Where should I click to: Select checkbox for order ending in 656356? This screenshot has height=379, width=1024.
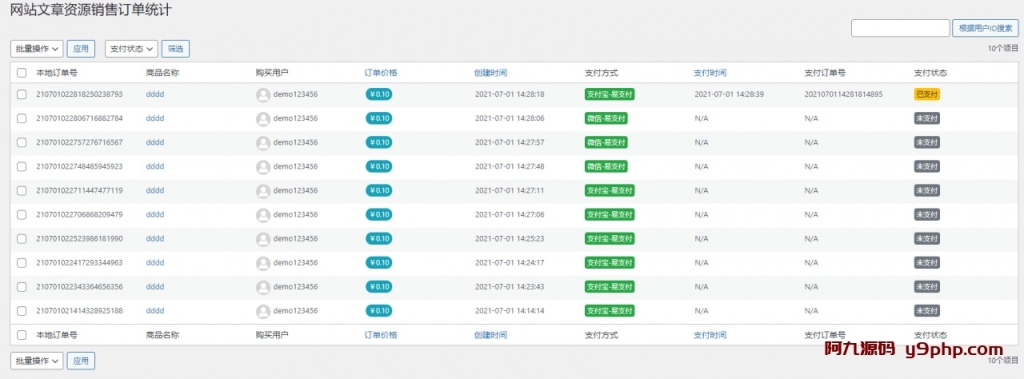click(x=22, y=287)
